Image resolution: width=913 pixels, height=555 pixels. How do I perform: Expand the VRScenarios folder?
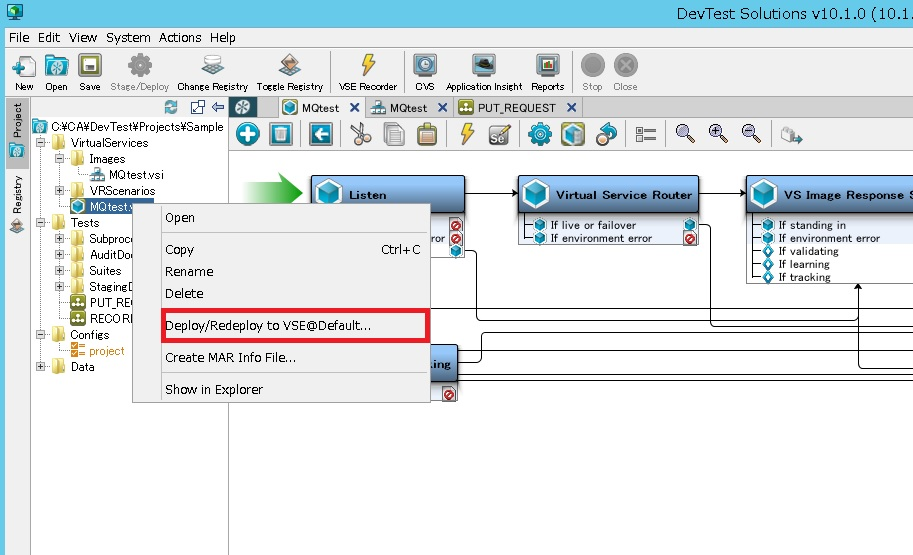pyautogui.click(x=60, y=191)
